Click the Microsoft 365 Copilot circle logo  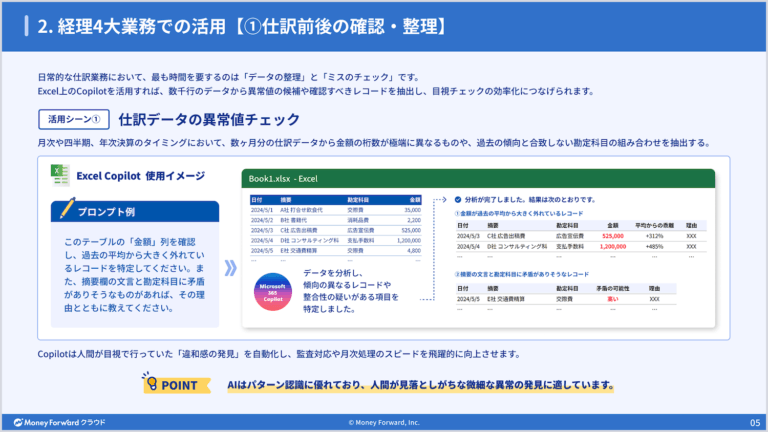[x=273, y=292]
